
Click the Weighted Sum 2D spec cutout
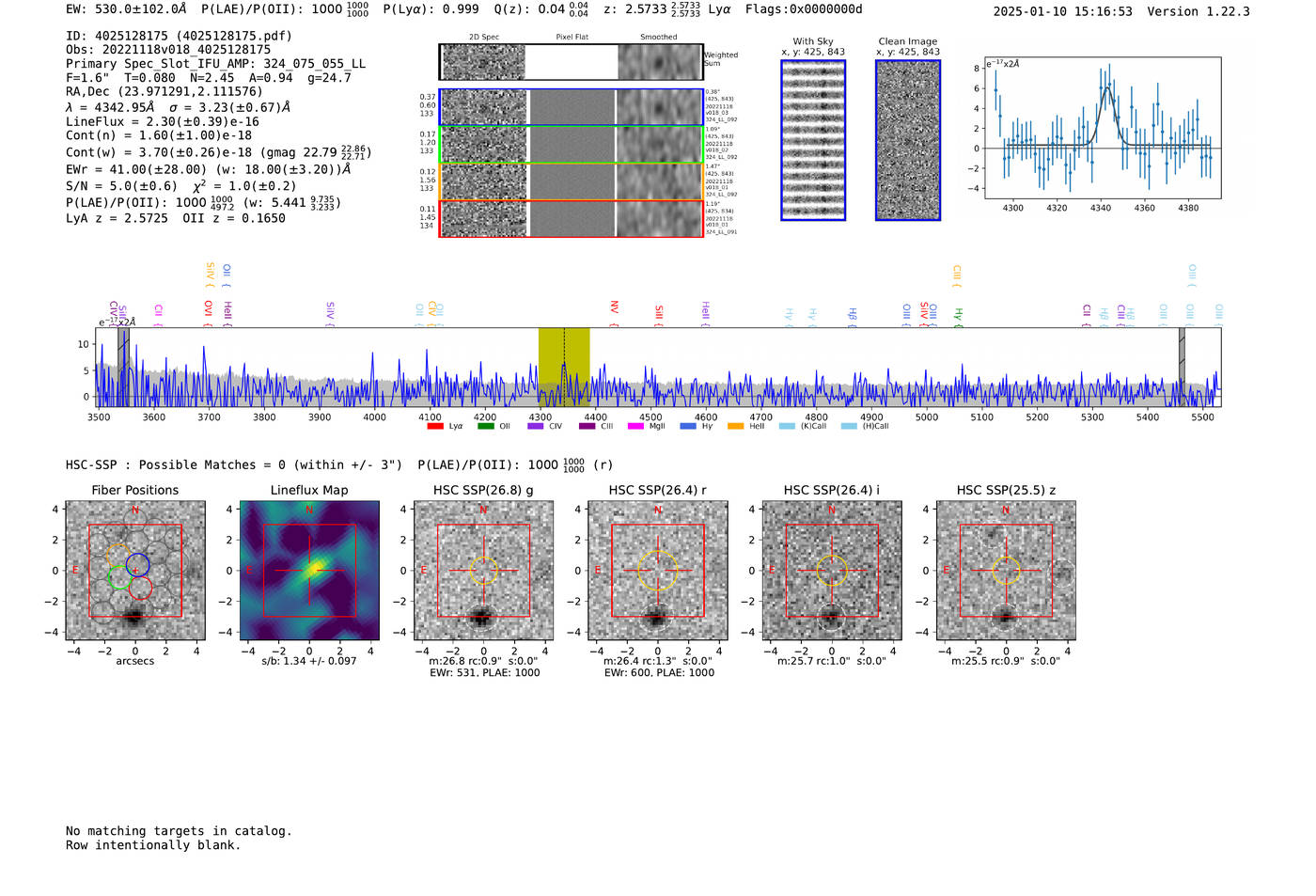572,62
